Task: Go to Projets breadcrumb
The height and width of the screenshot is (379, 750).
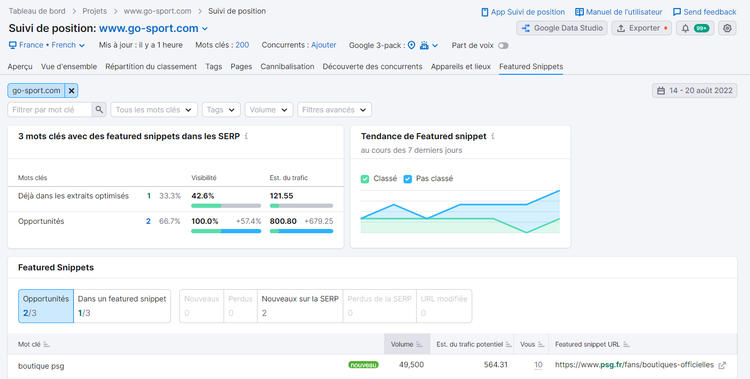Action: click(95, 11)
